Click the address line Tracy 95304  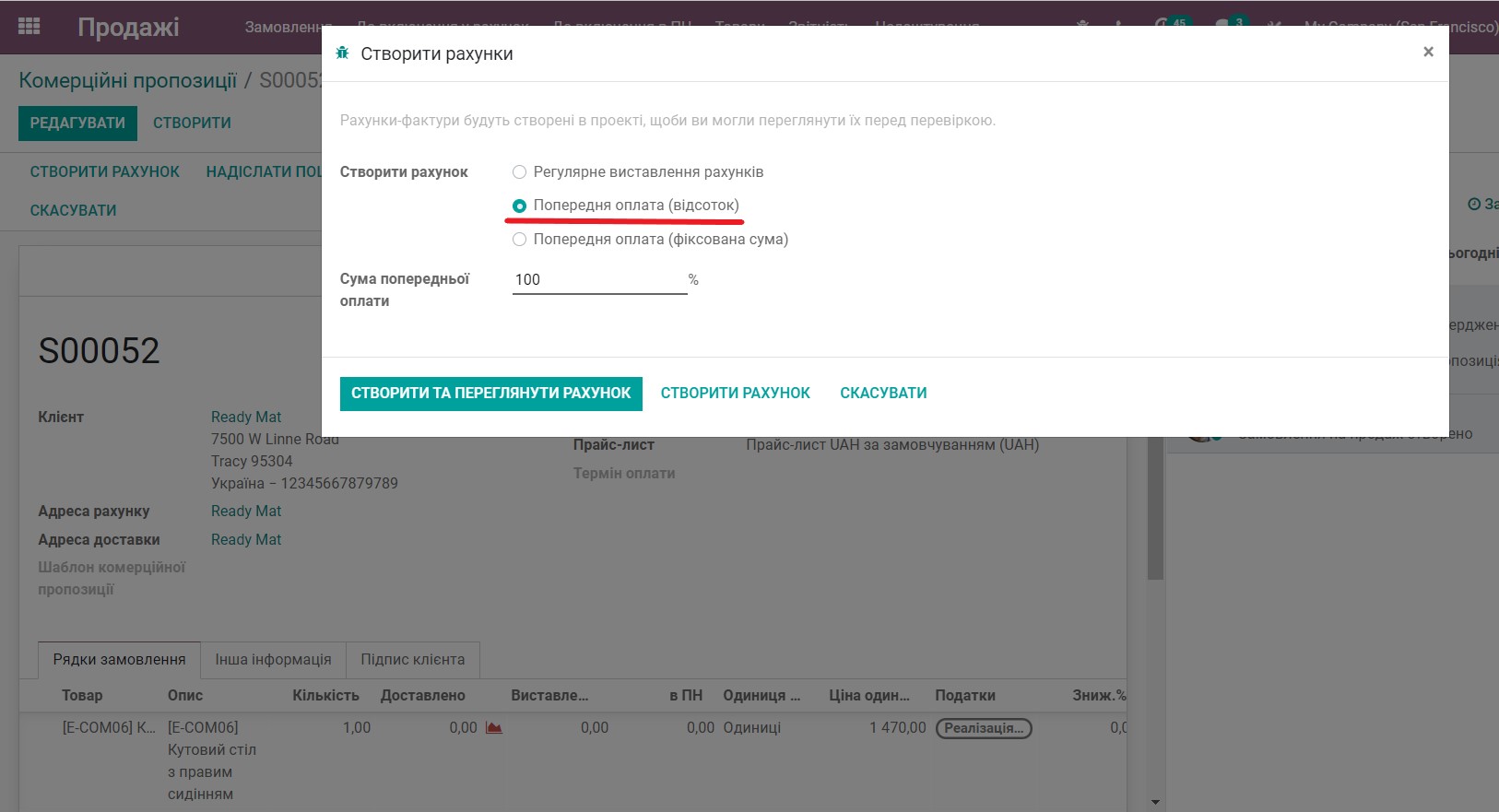252,461
